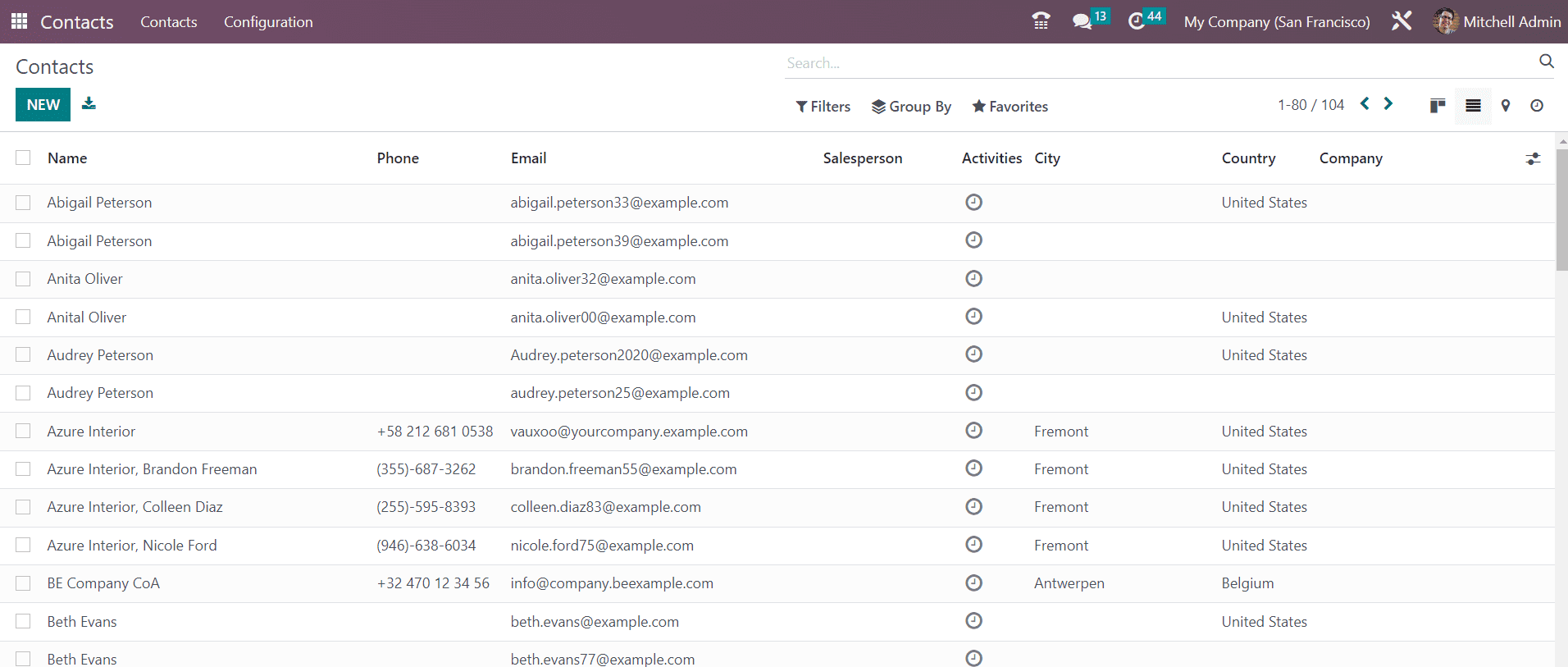Open the Contacts menu item

click(168, 22)
